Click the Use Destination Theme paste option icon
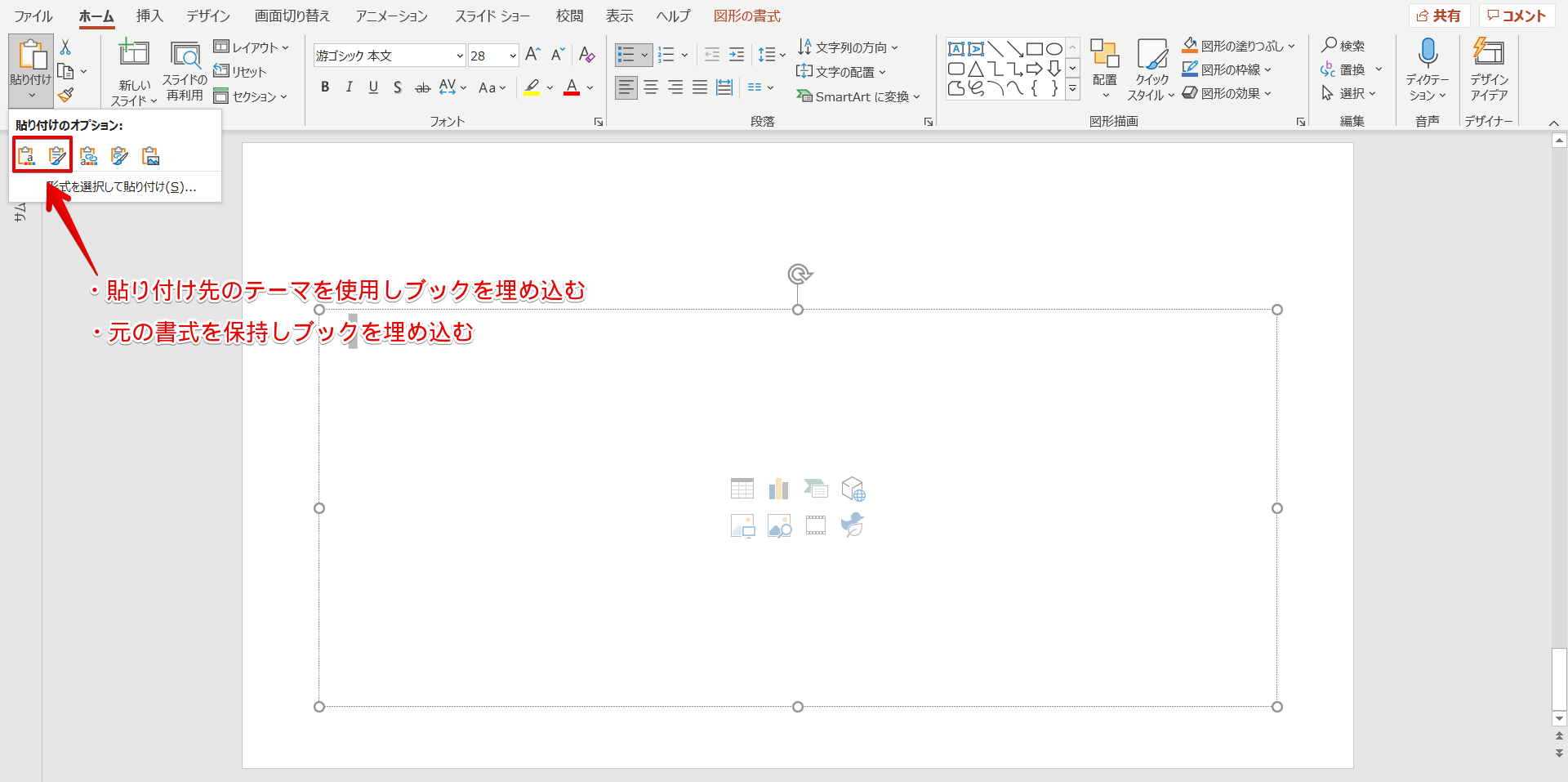Screen dimensions: 1568x782 pos(27,155)
